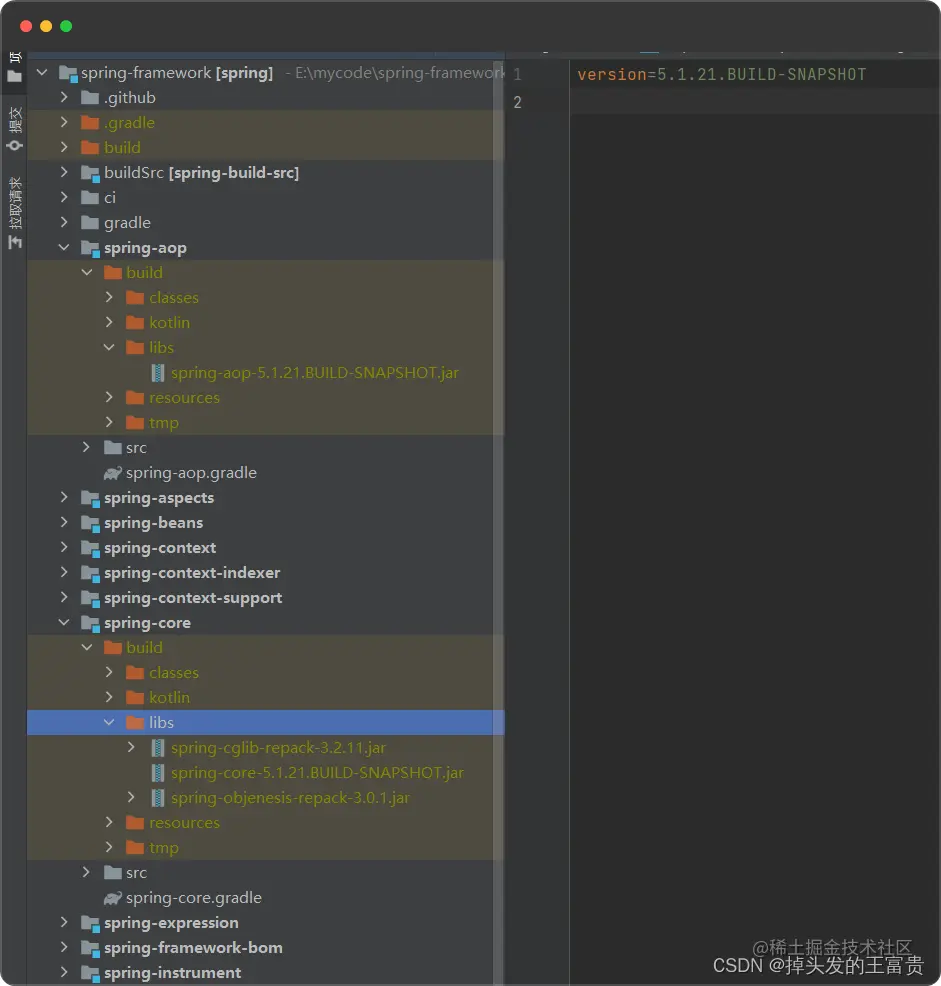Click the spring-cglib-repack jar archive icon
The image size is (941, 986).
[158, 748]
